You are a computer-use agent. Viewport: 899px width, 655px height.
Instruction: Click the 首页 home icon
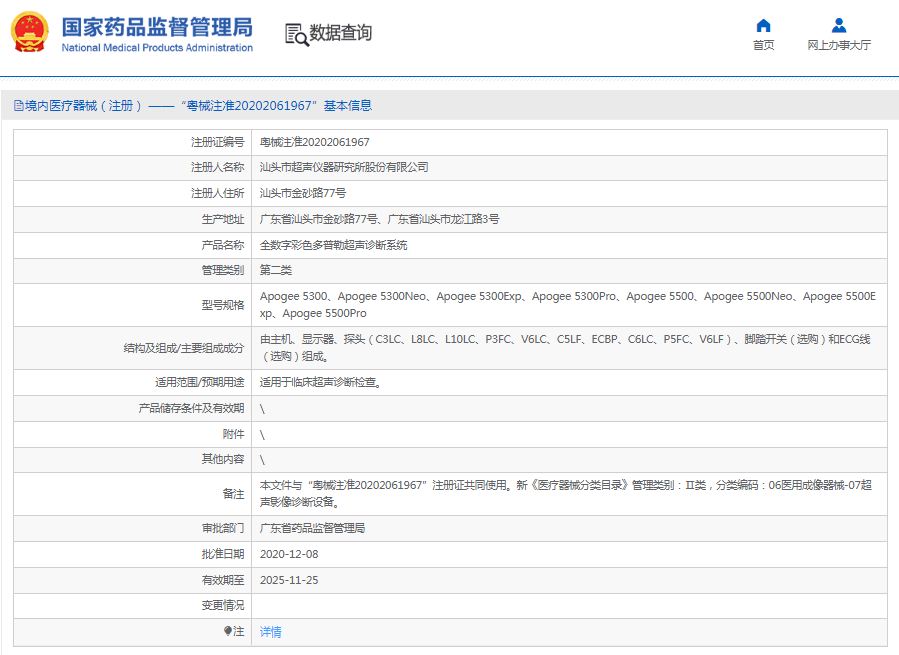point(763,26)
